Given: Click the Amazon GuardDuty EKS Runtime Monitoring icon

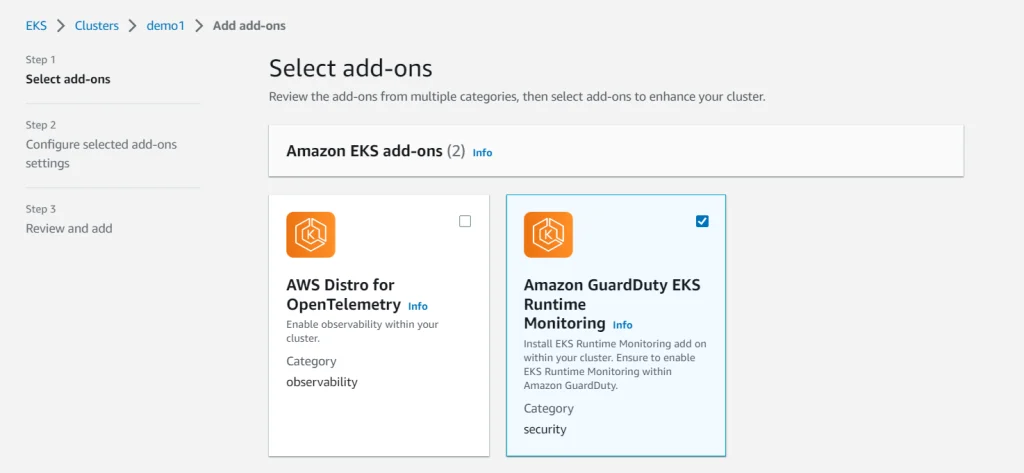Looking at the screenshot, I should tap(548, 235).
